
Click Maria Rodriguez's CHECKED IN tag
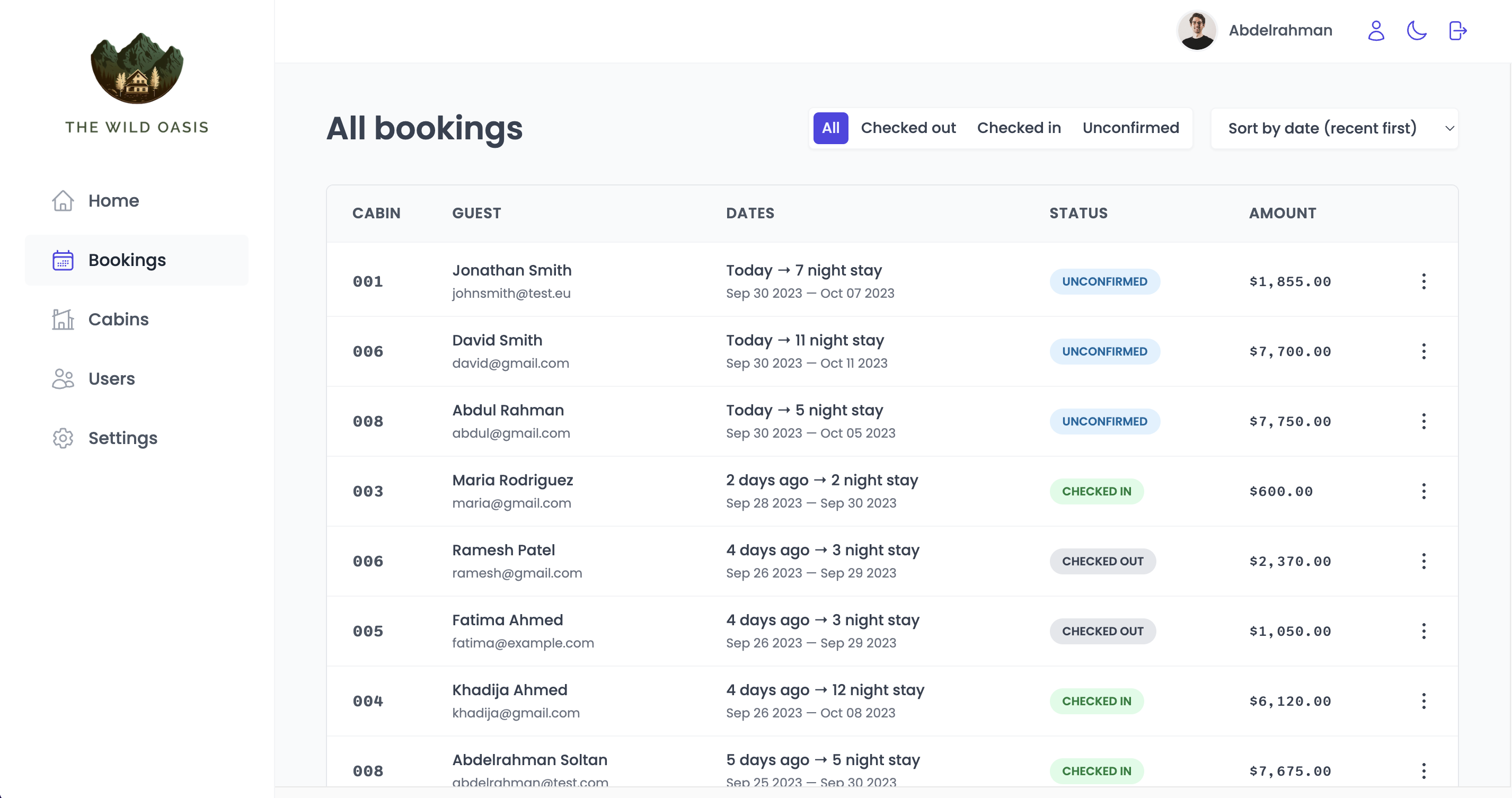[1097, 491]
